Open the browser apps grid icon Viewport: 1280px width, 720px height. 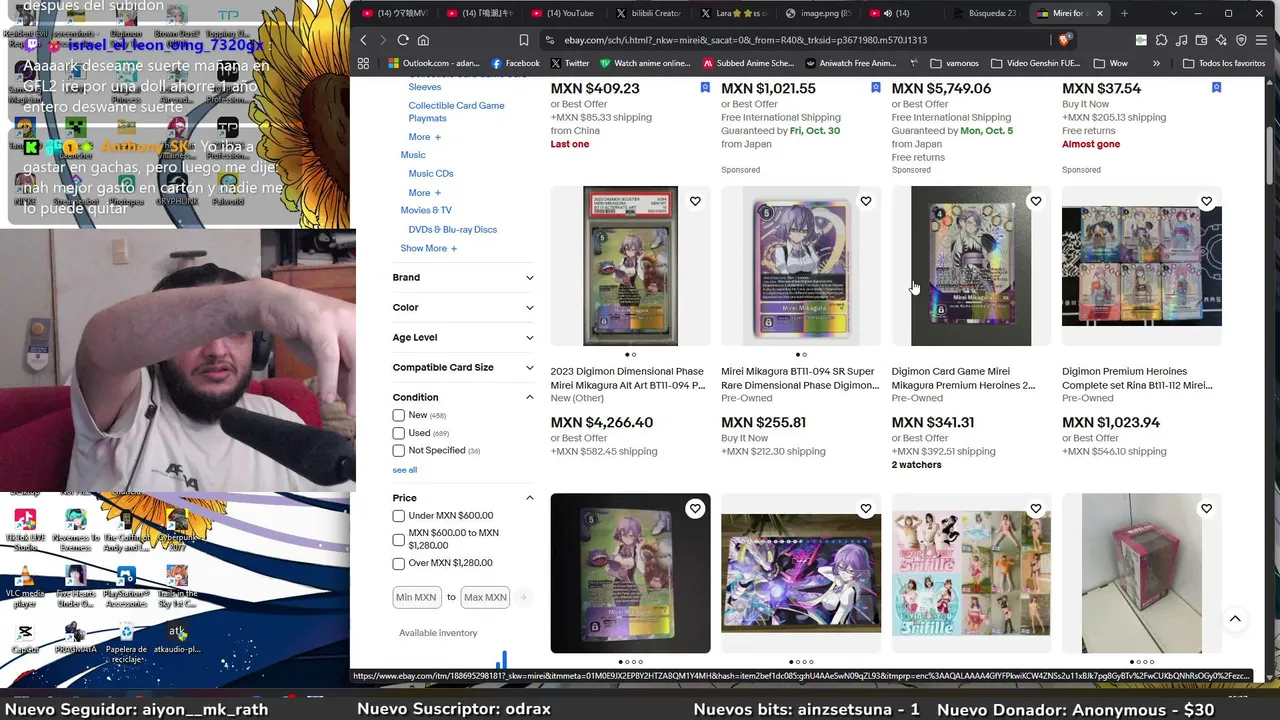363,63
